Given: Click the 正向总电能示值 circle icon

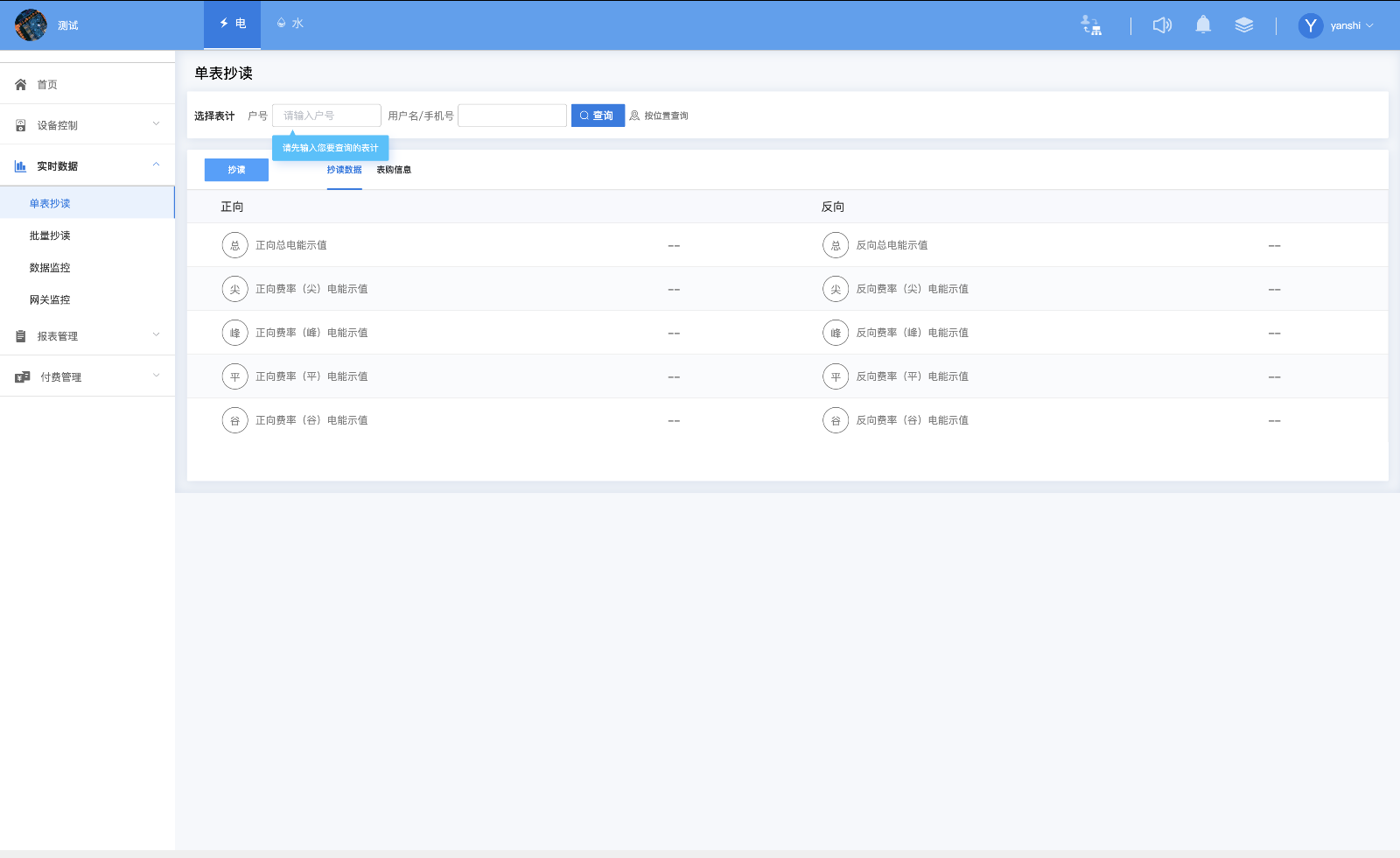Looking at the screenshot, I should 234,245.
